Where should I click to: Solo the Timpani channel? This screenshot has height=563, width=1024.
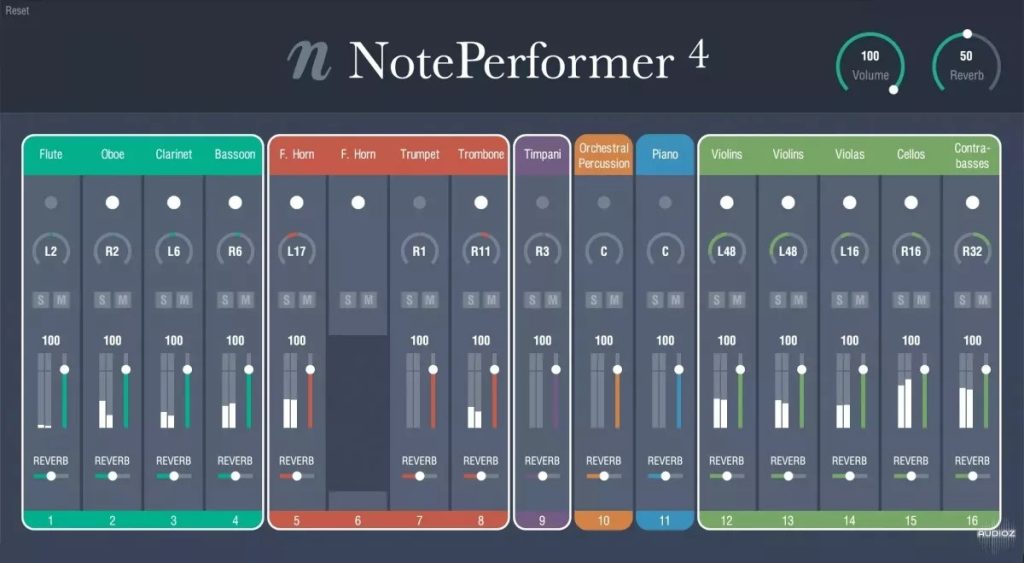pos(533,300)
